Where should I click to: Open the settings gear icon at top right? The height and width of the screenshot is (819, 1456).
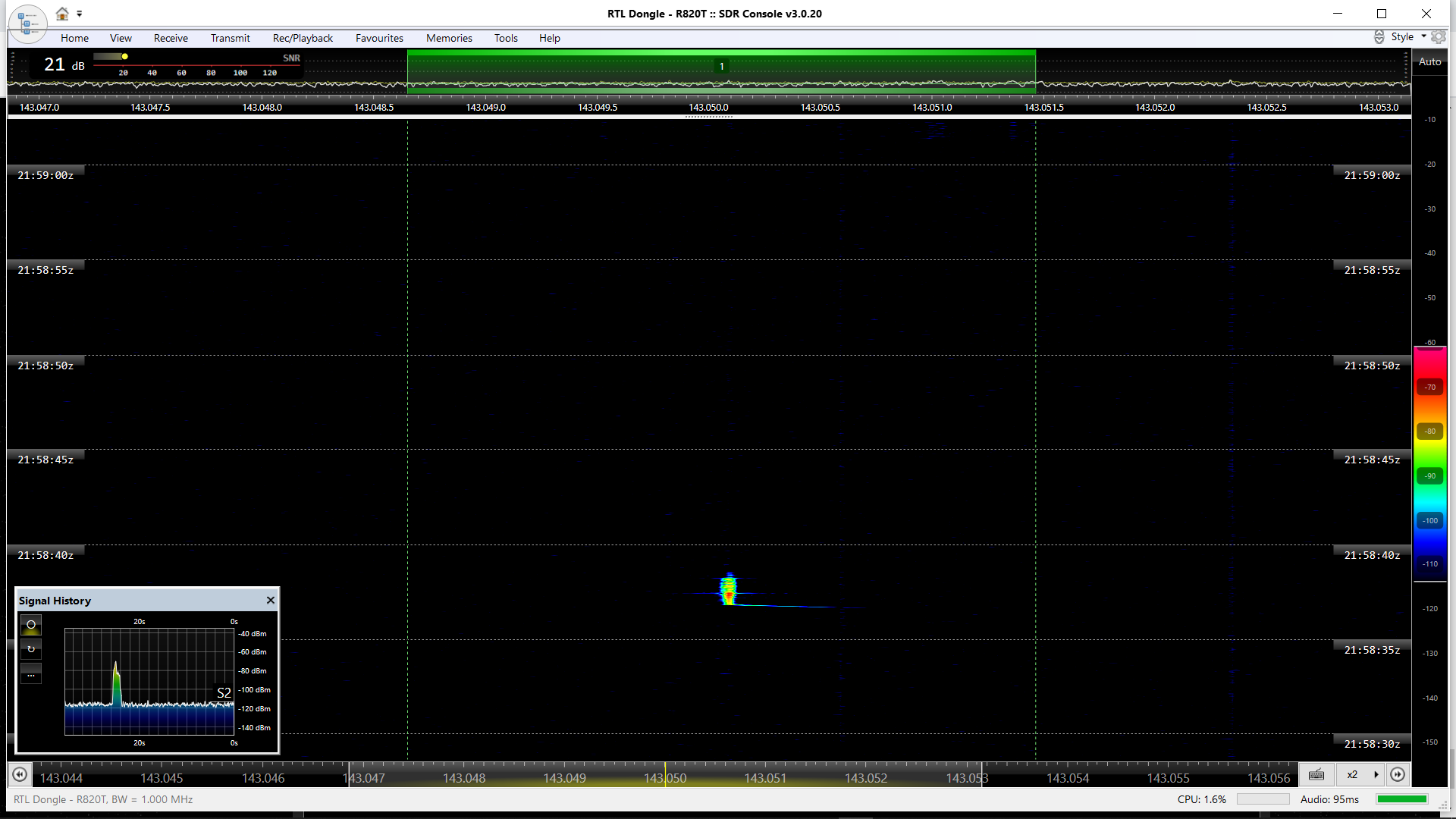click(x=1439, y=36)
